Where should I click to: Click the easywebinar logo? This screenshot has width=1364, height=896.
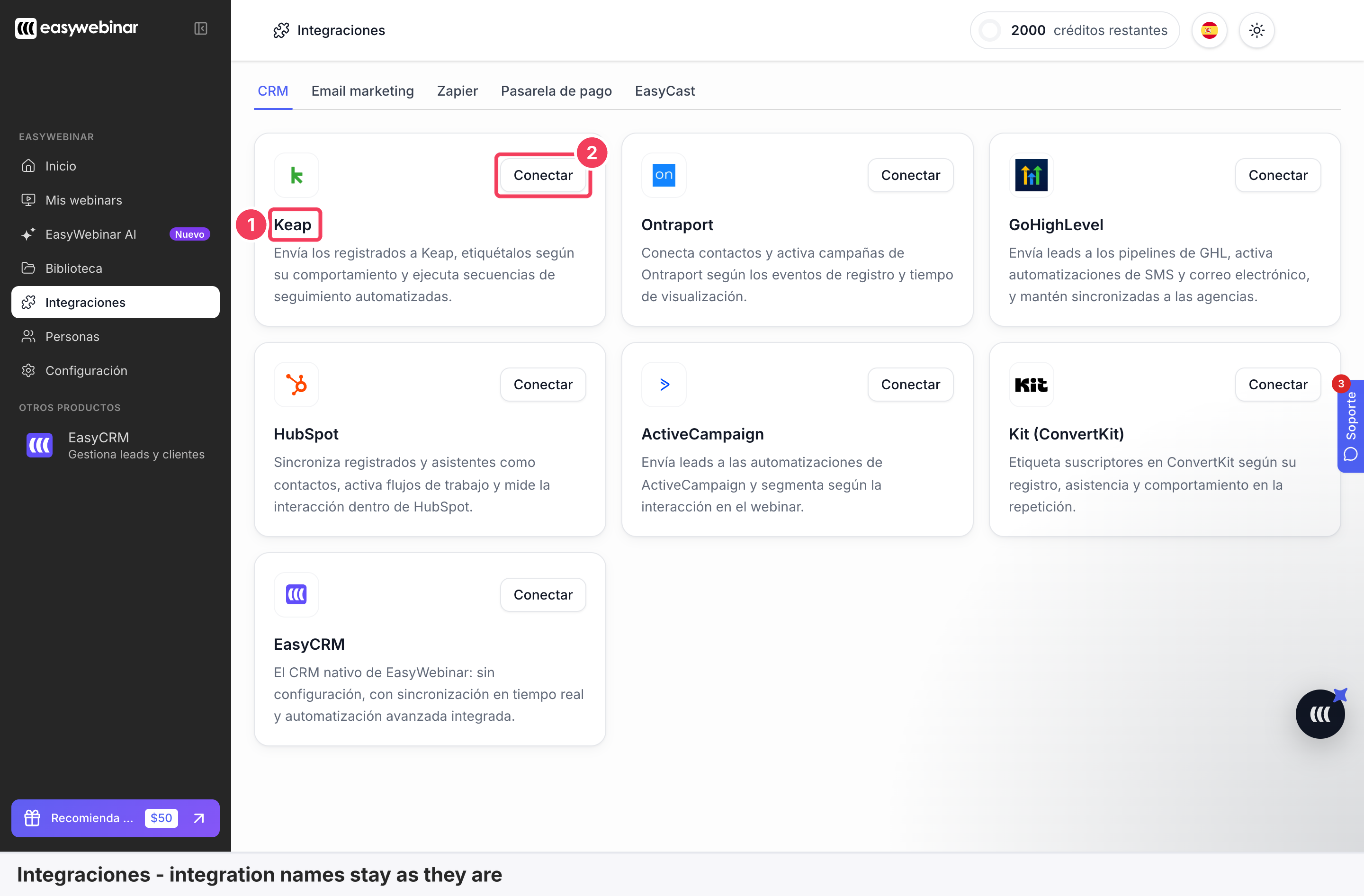pyautogui.click(x=76, y=27)
